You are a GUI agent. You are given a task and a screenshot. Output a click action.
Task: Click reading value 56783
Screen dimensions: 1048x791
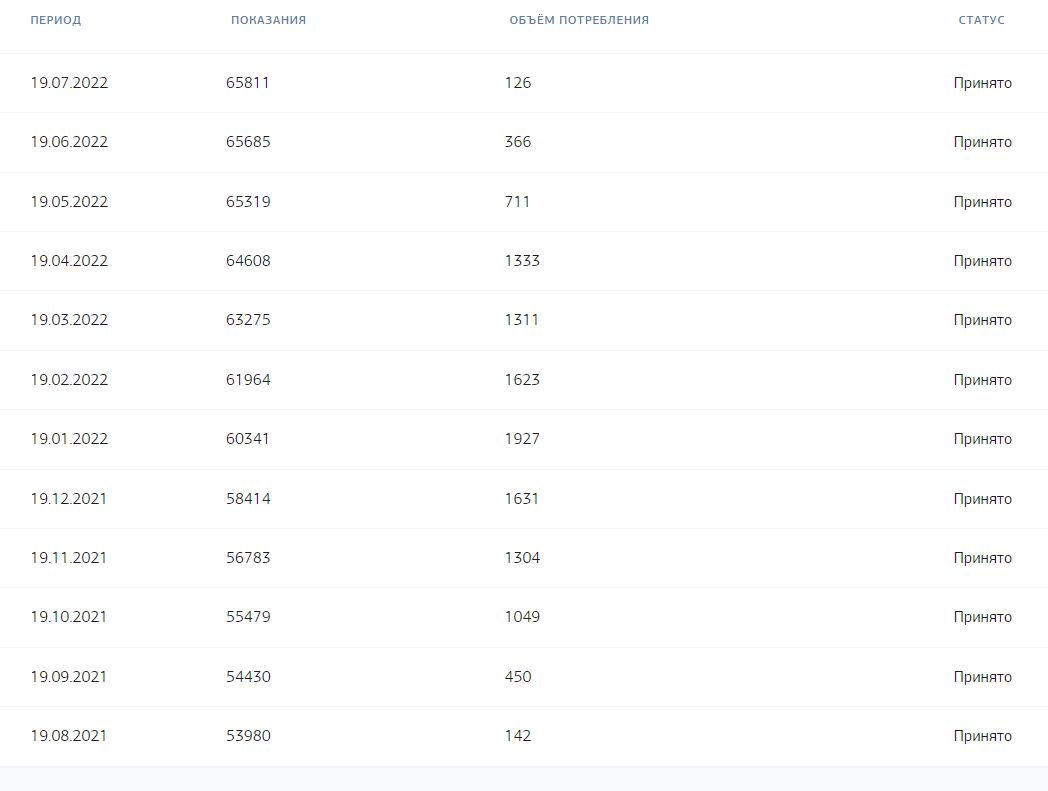(248, 558)
